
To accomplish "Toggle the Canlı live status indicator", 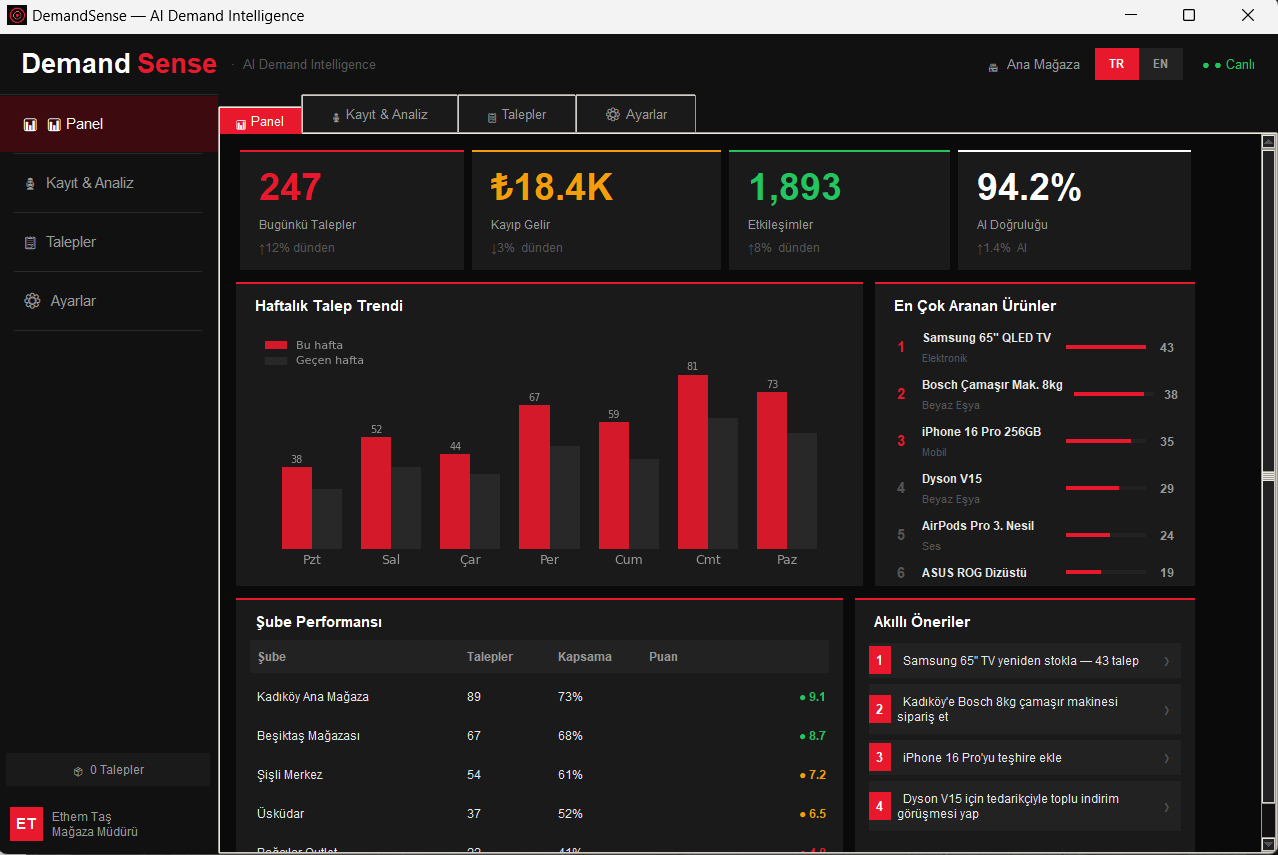I will [1229, 63].
